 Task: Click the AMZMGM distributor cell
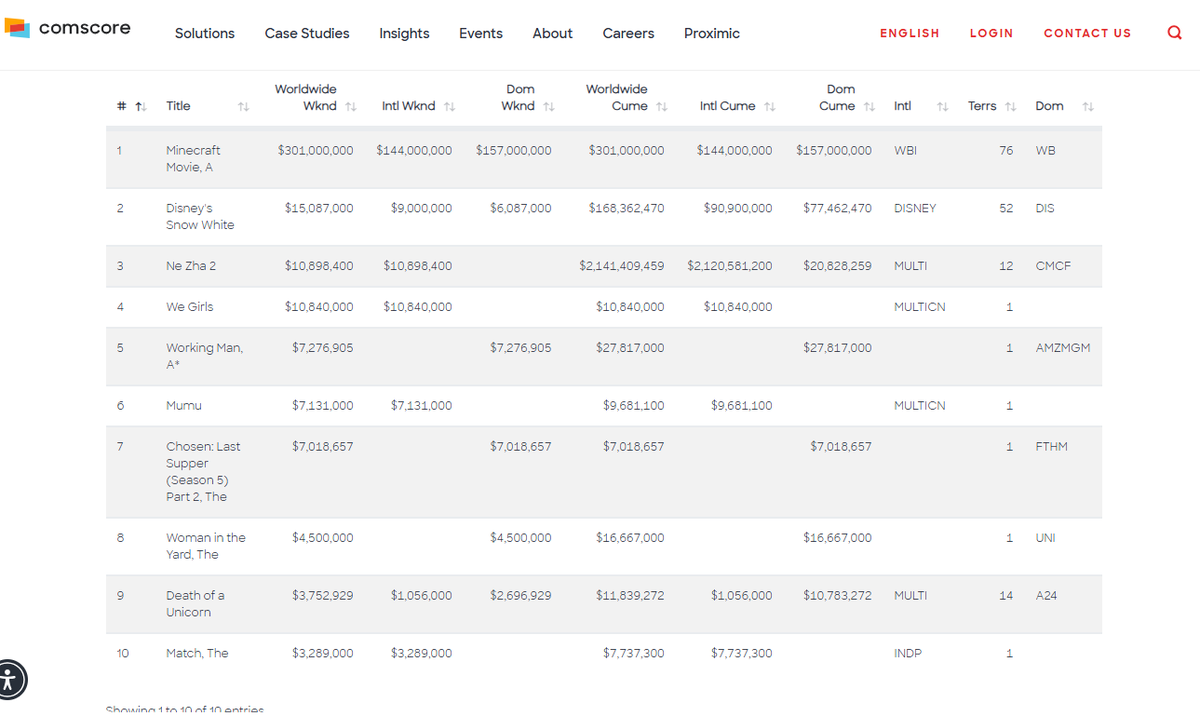(x=1063, y=348)
